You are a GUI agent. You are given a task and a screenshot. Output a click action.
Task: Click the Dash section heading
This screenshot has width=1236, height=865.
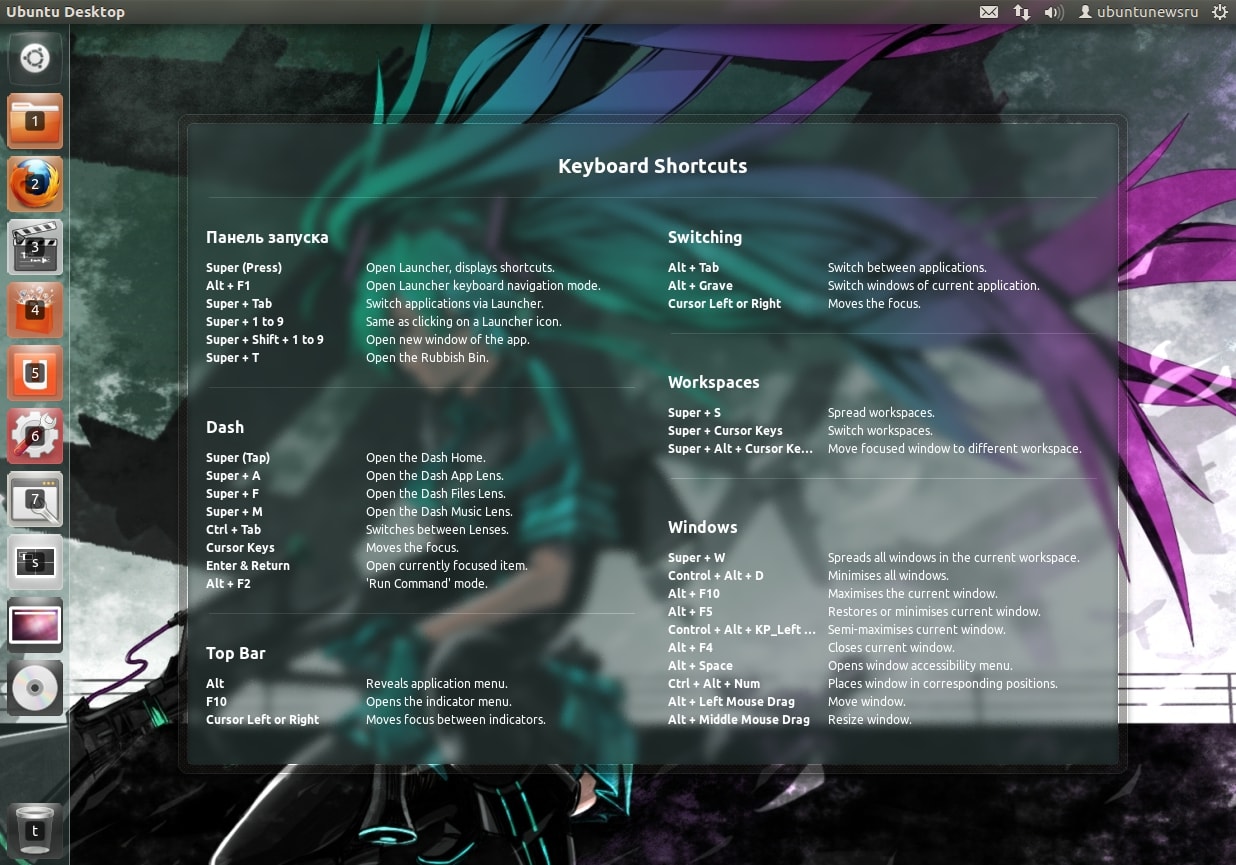point(225,427)
